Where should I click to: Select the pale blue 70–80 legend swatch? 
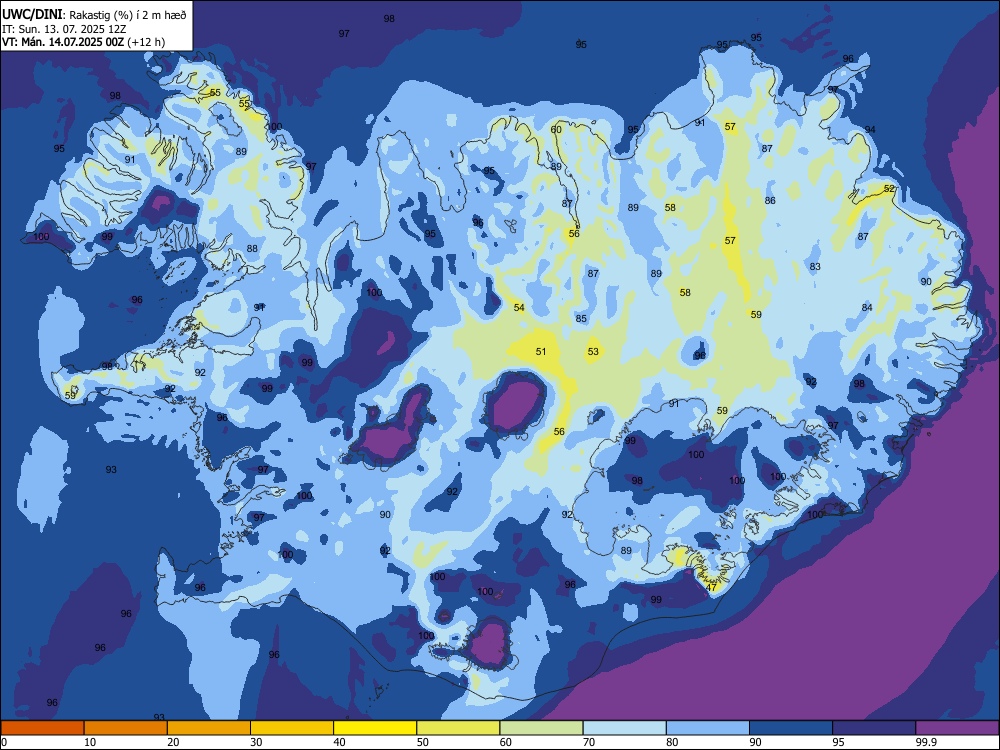[624, 728]
